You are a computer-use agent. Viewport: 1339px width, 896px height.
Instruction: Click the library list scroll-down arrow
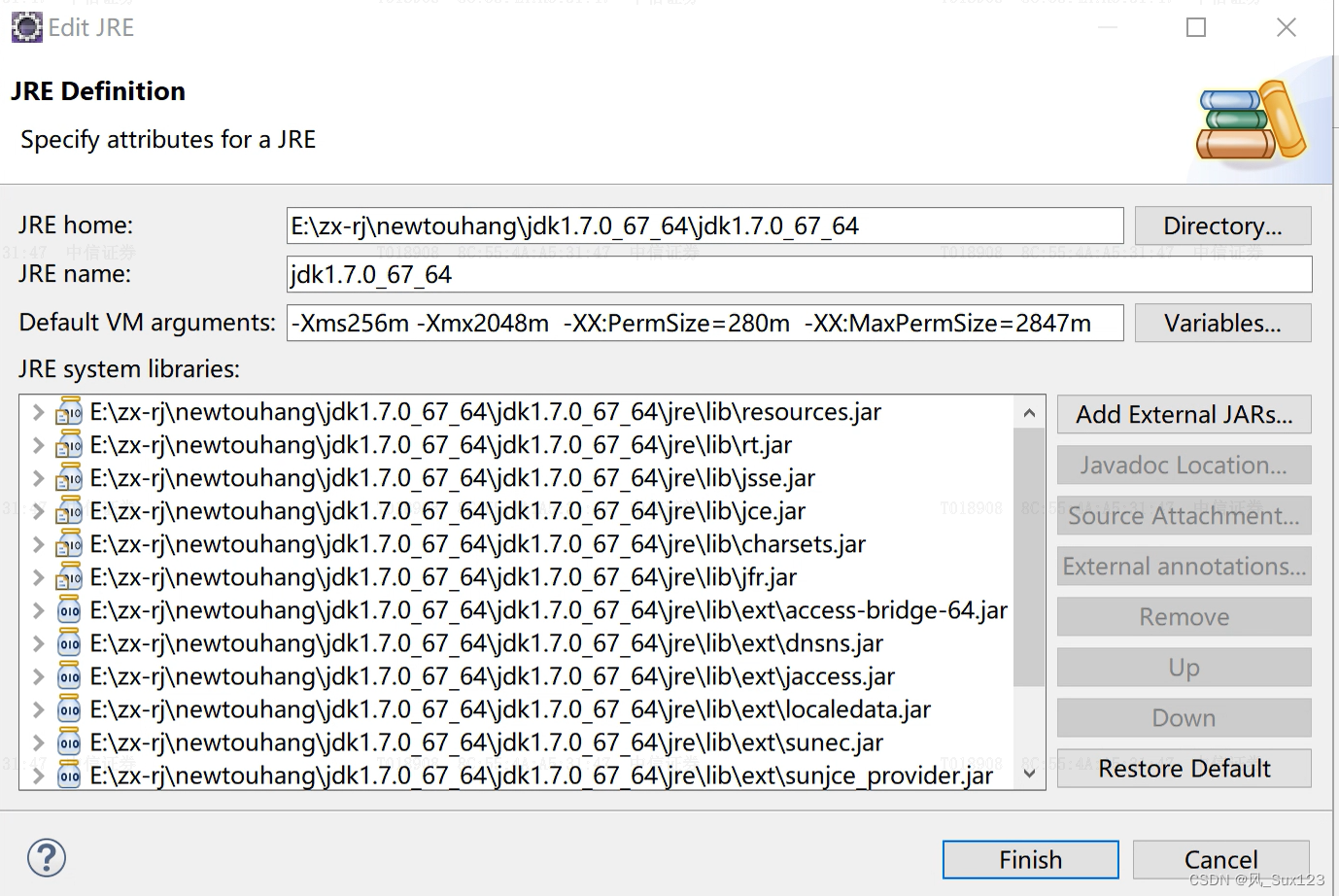pos(1029,774)
